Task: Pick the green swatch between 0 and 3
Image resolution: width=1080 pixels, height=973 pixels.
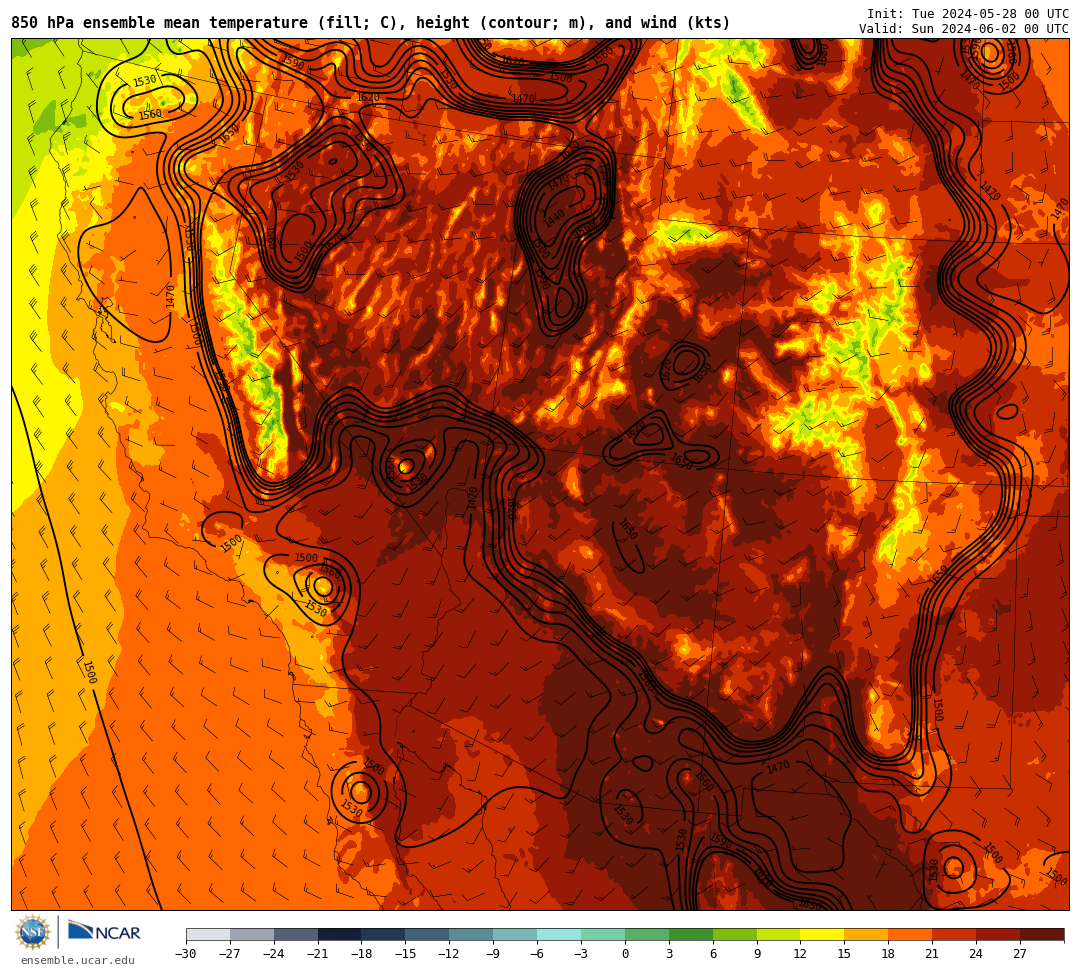Action: click(647, 934)
